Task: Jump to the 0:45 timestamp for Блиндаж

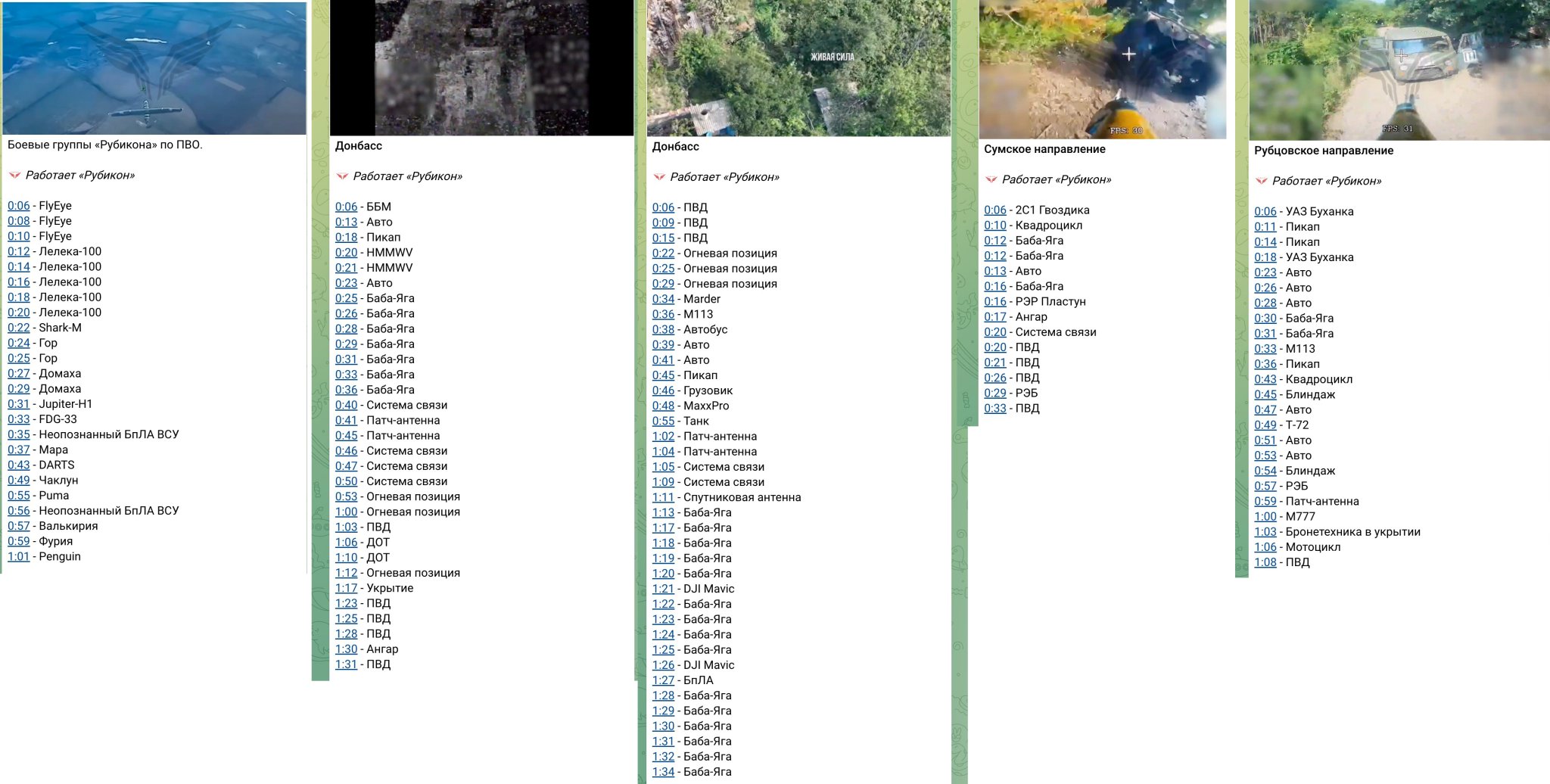Action: (x=1265, y=394)
